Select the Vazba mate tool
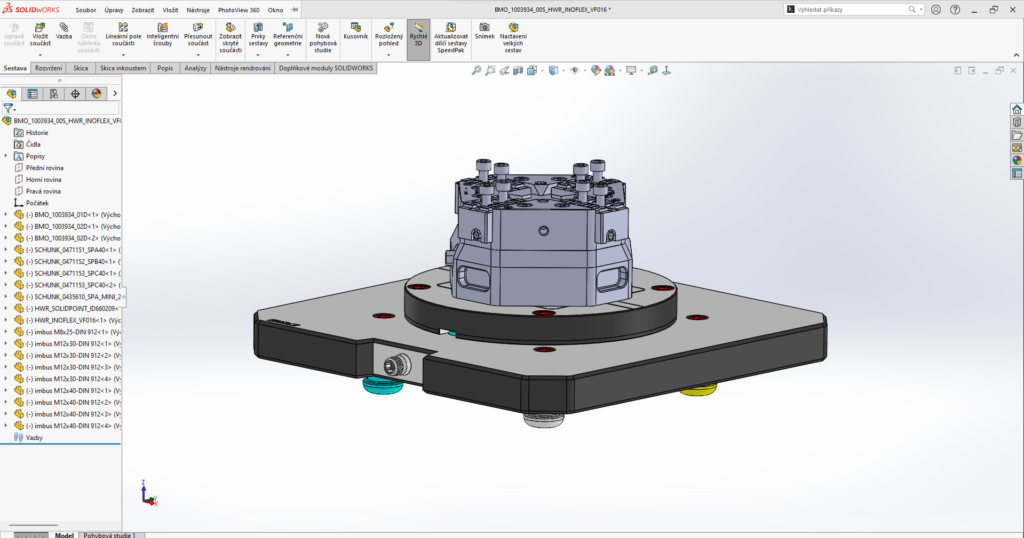The height and width of the screenshot is (538, 1024). pos(64,31)
